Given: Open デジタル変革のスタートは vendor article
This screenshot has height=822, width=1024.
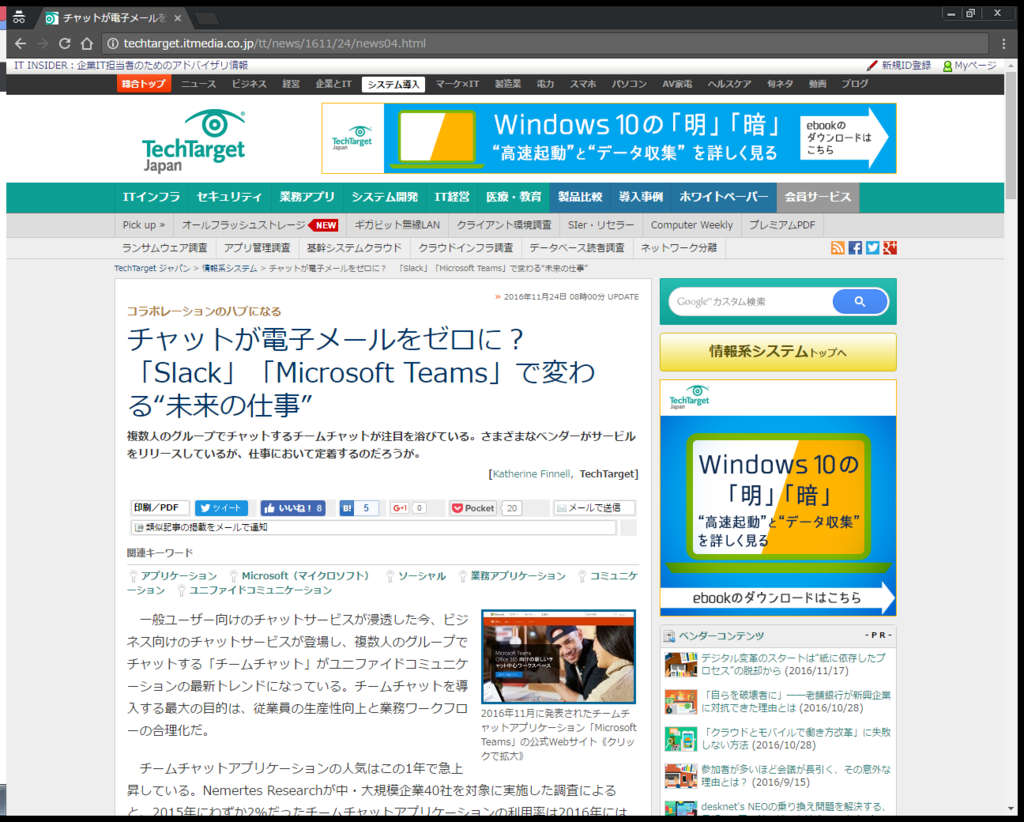Looking at the screenshot, I should pyautogui.click(x=793, y=664).
